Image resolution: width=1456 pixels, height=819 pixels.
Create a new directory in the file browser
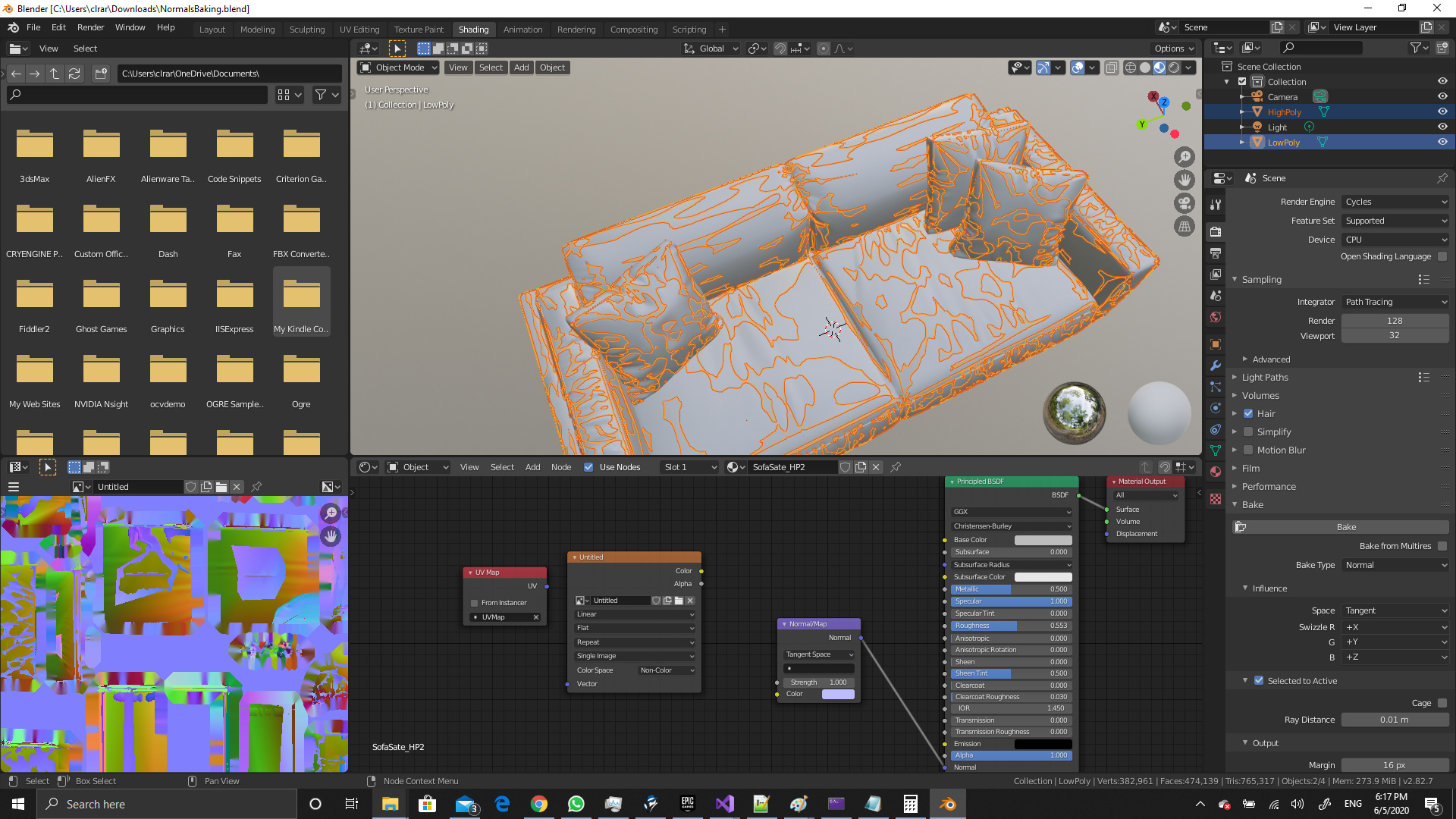coord(101,74)
